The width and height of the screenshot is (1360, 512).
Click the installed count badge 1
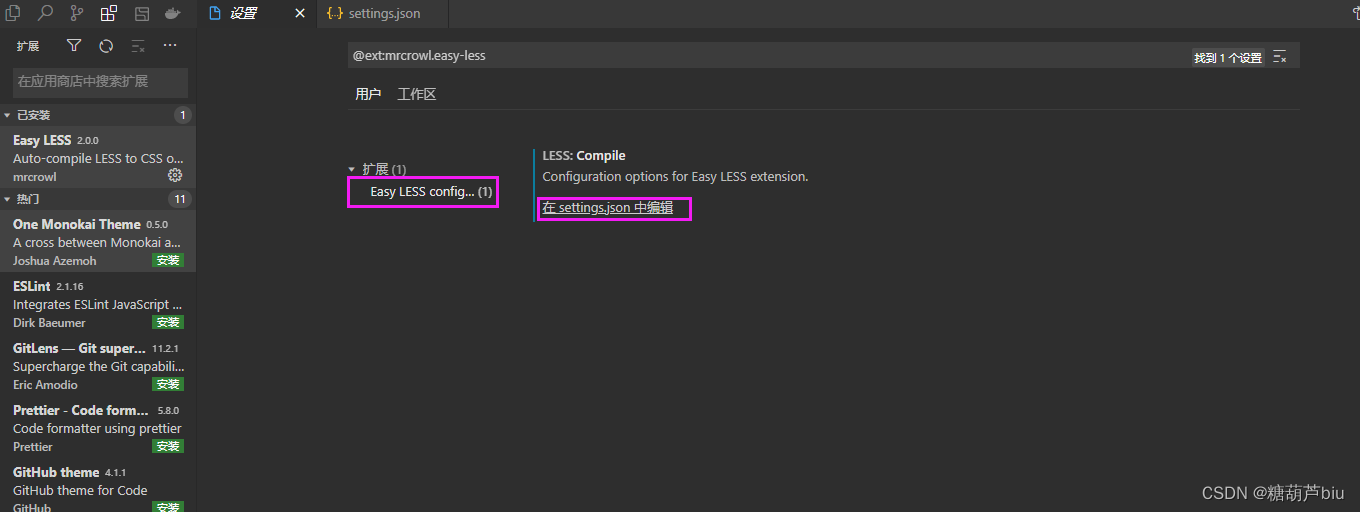[182, 115]
